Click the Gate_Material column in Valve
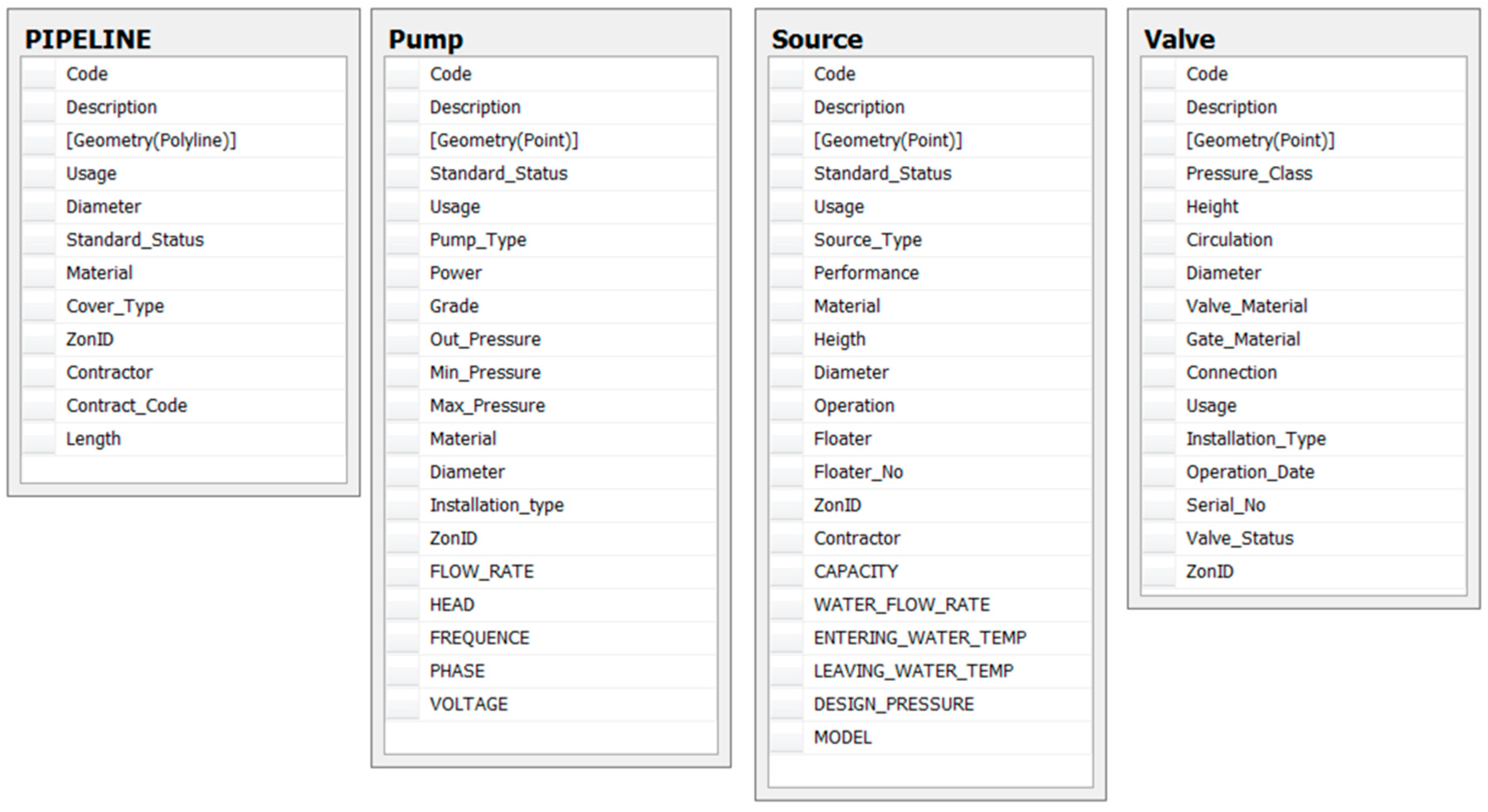 point(1243,339)
